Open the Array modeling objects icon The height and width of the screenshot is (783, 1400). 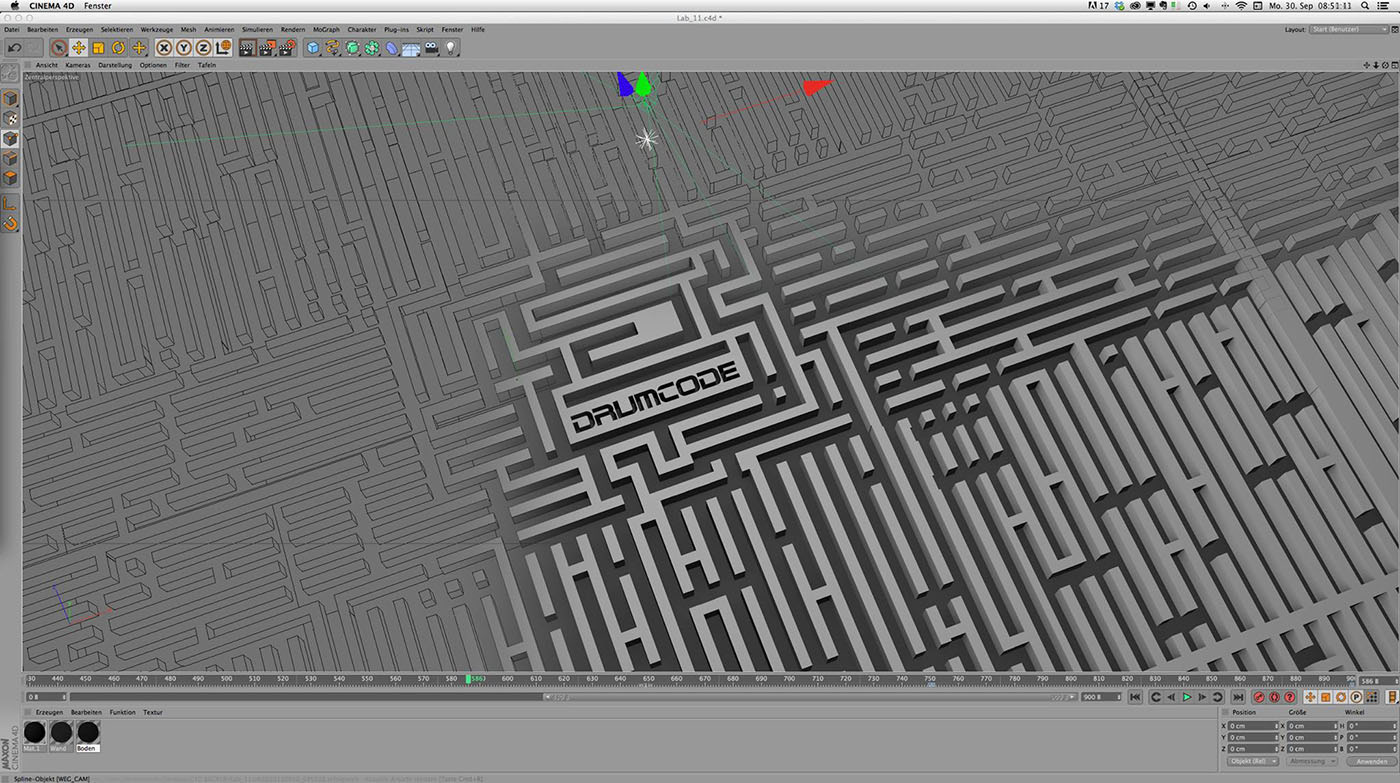pyautogui.click(x=372, y=47)
